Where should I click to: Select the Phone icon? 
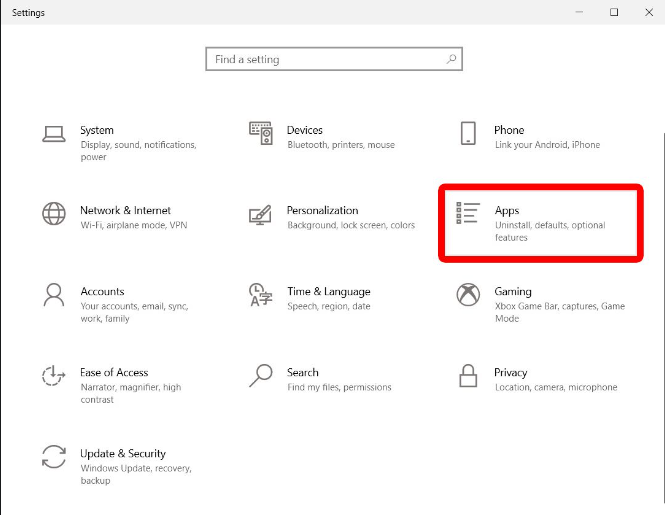click(x=468, y=133)
